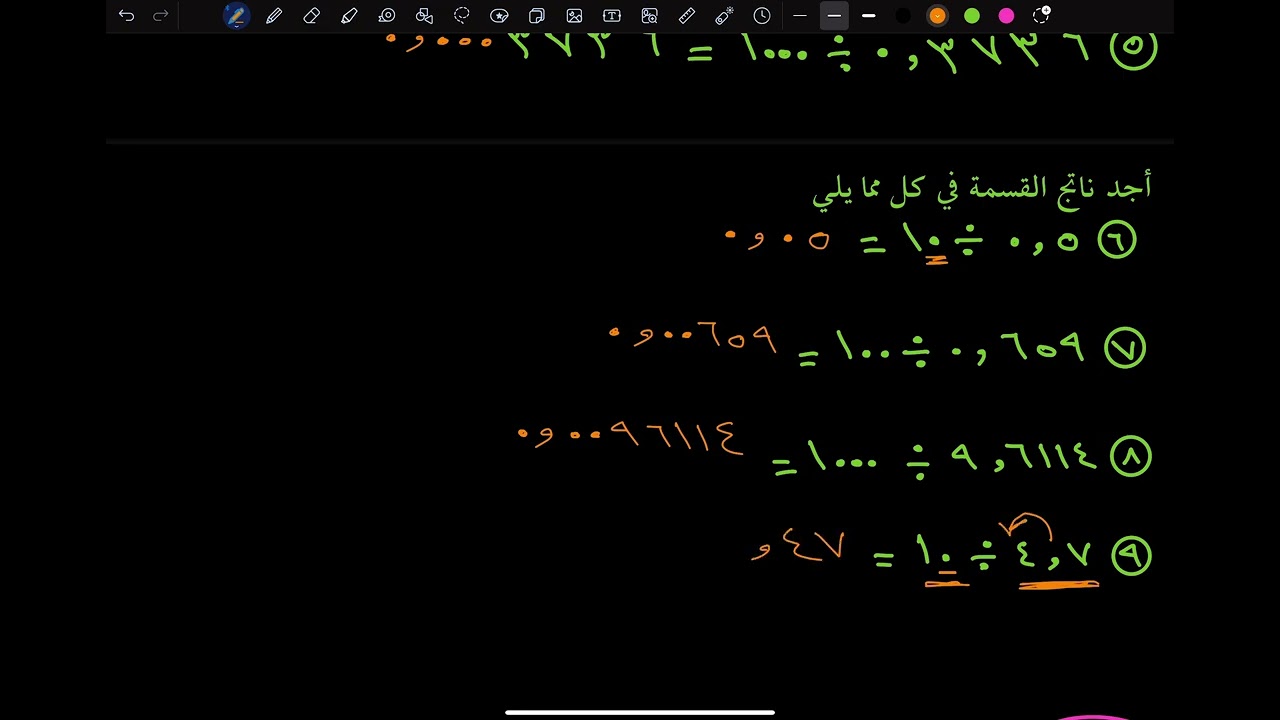Open the stickers and favorites tool
Viewport: 1280px width, 720px height.
click(499, 15)
